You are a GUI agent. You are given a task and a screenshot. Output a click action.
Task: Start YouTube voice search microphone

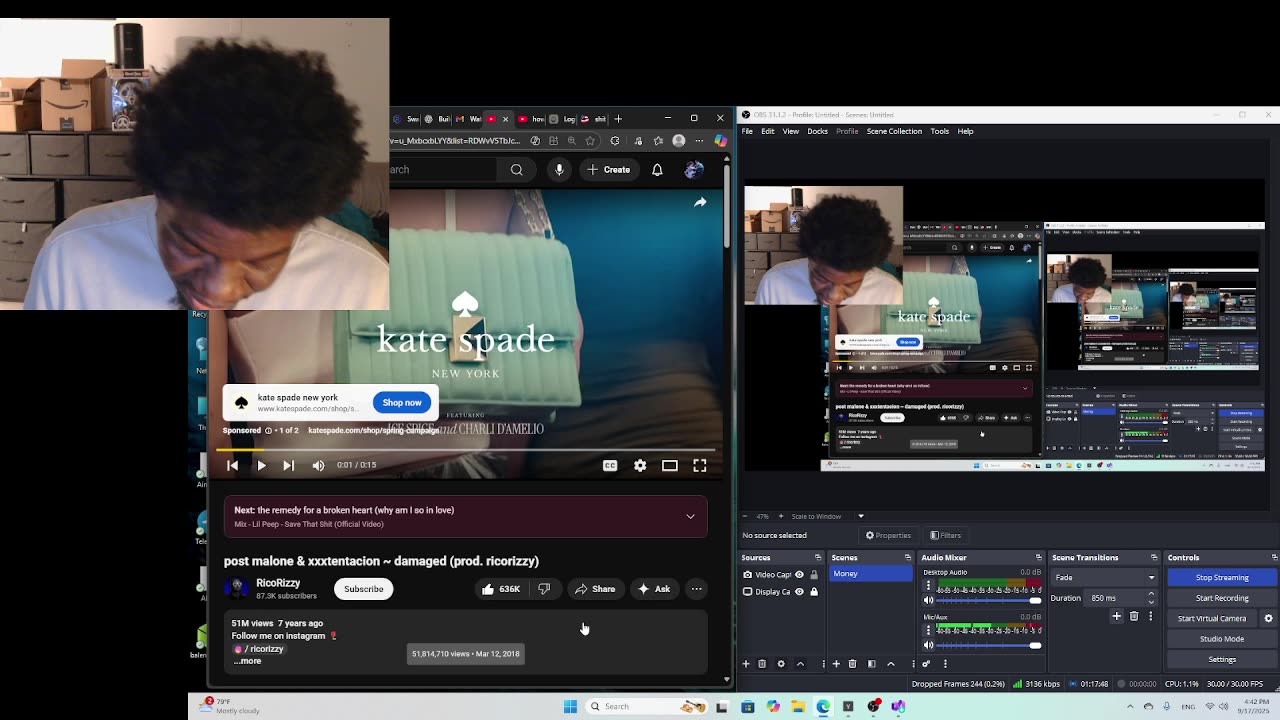click(x=559, y=170)
